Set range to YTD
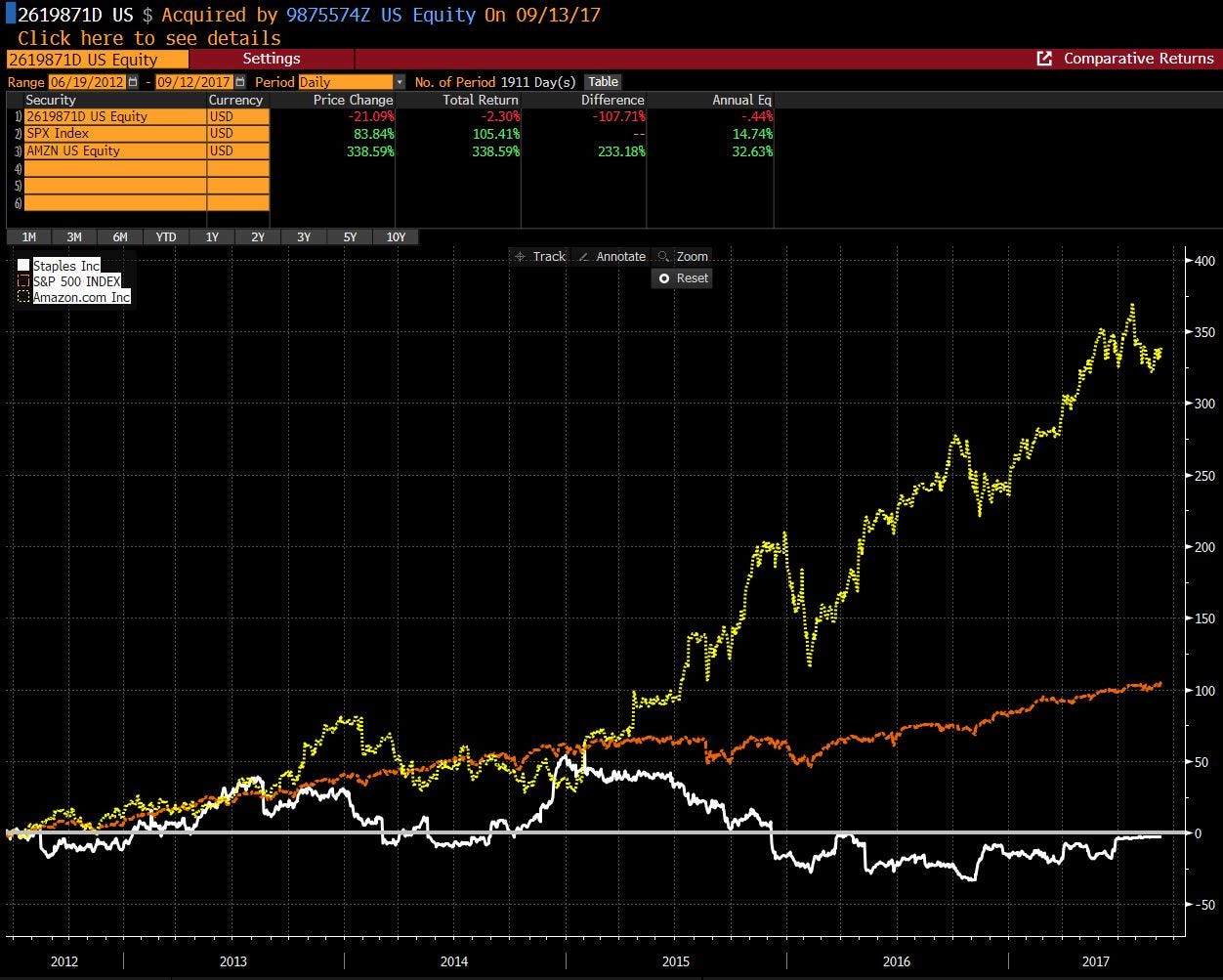Viewport: 1223px width, 980px height. coord(166,236)
